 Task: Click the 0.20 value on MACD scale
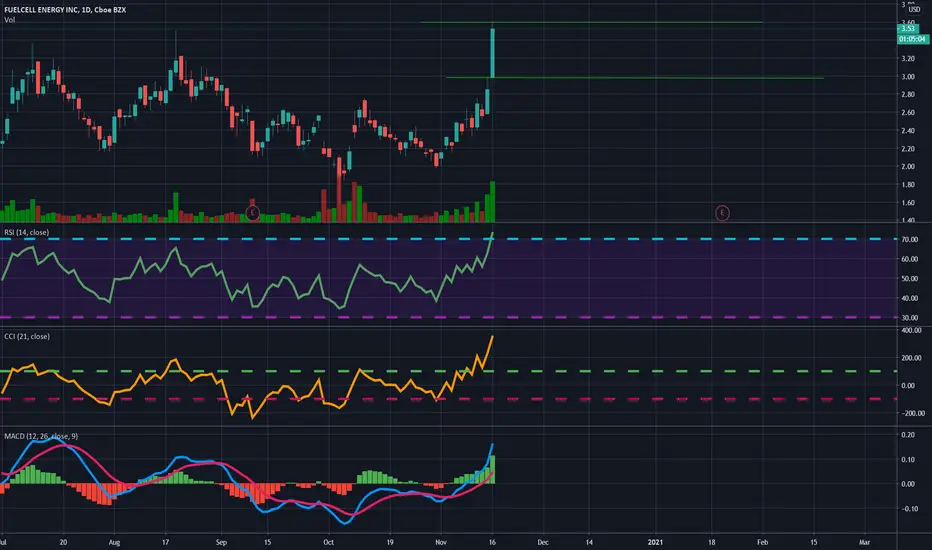[908, 435]
